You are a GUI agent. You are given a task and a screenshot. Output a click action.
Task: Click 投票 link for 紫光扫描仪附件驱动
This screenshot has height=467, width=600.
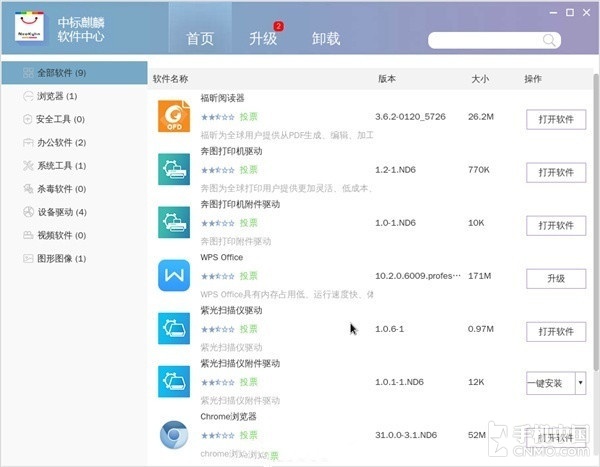248,382
